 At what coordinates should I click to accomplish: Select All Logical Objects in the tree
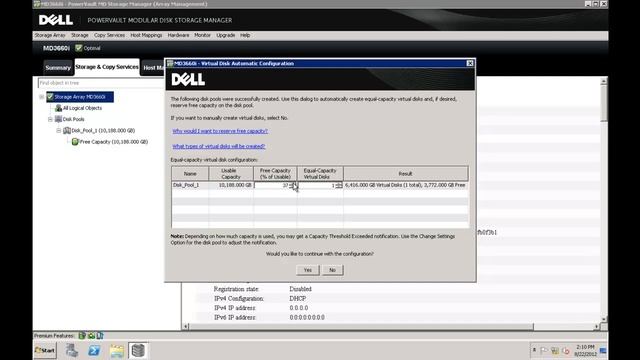click(82, 108)
